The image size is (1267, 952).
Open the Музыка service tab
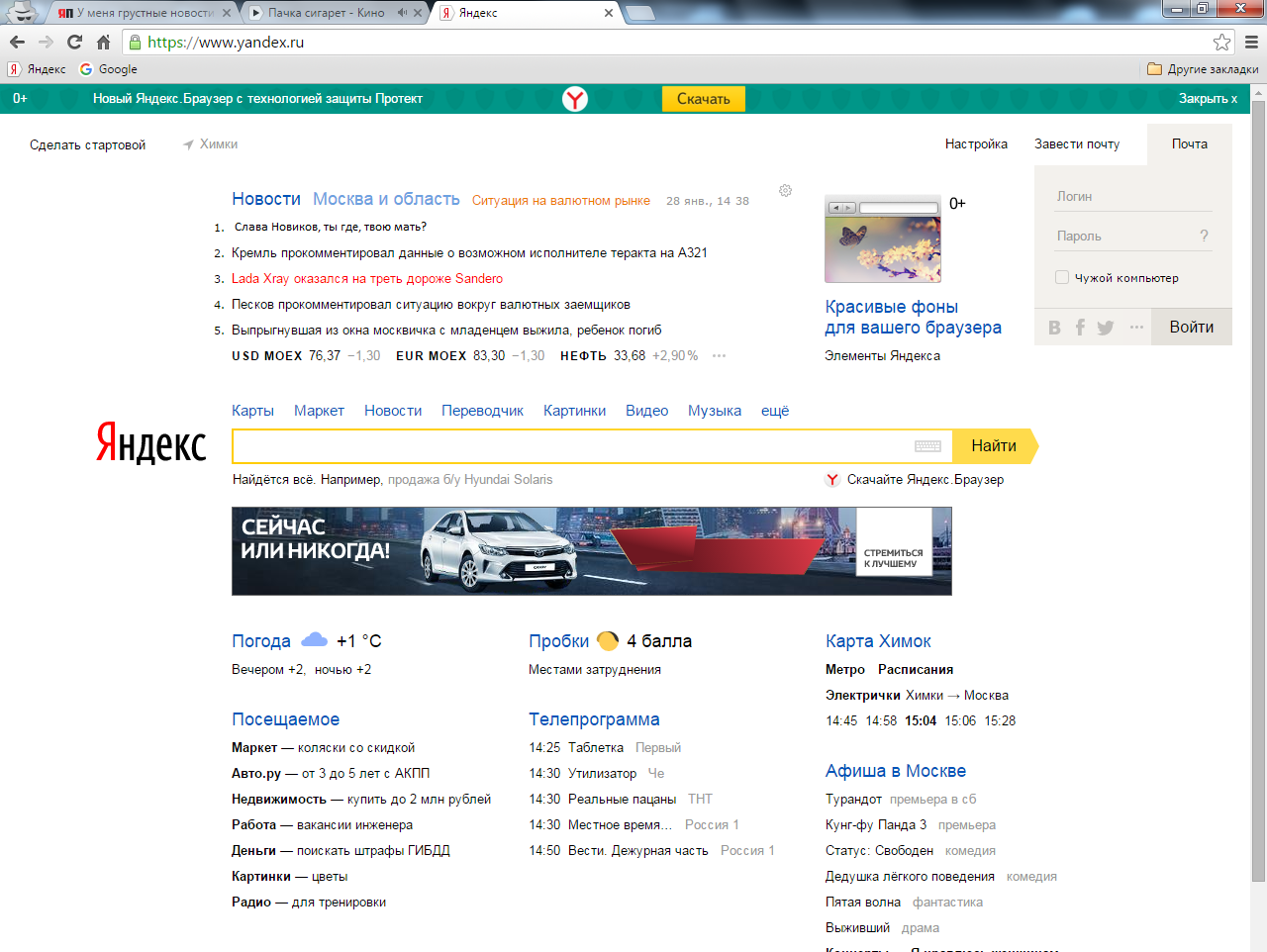point(715,411)
